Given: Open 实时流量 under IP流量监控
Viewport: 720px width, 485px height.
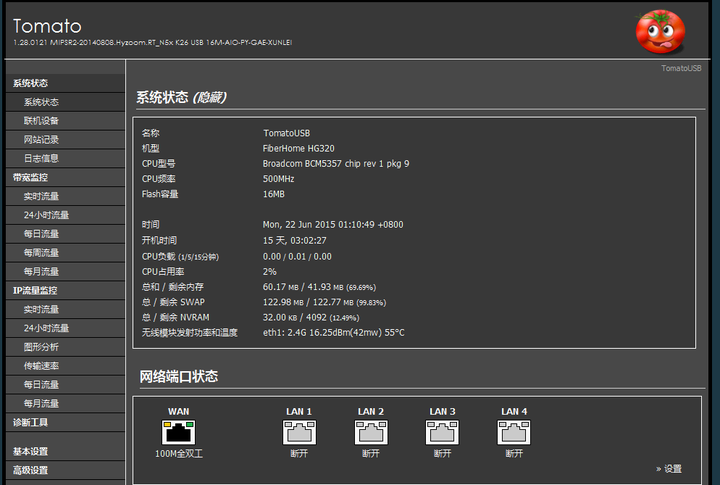Looking at the screenshot, I should tap(65, 309).
